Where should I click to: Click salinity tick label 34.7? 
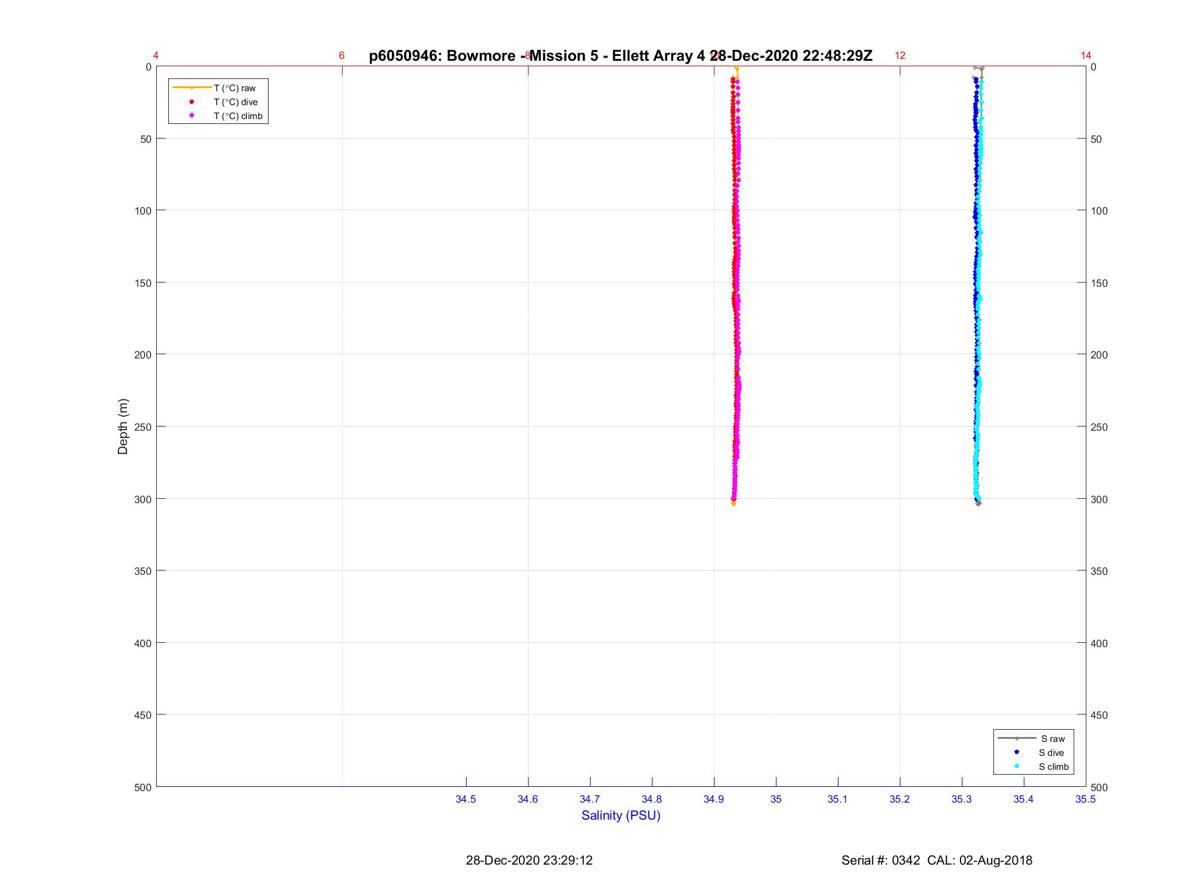[590, 800]
